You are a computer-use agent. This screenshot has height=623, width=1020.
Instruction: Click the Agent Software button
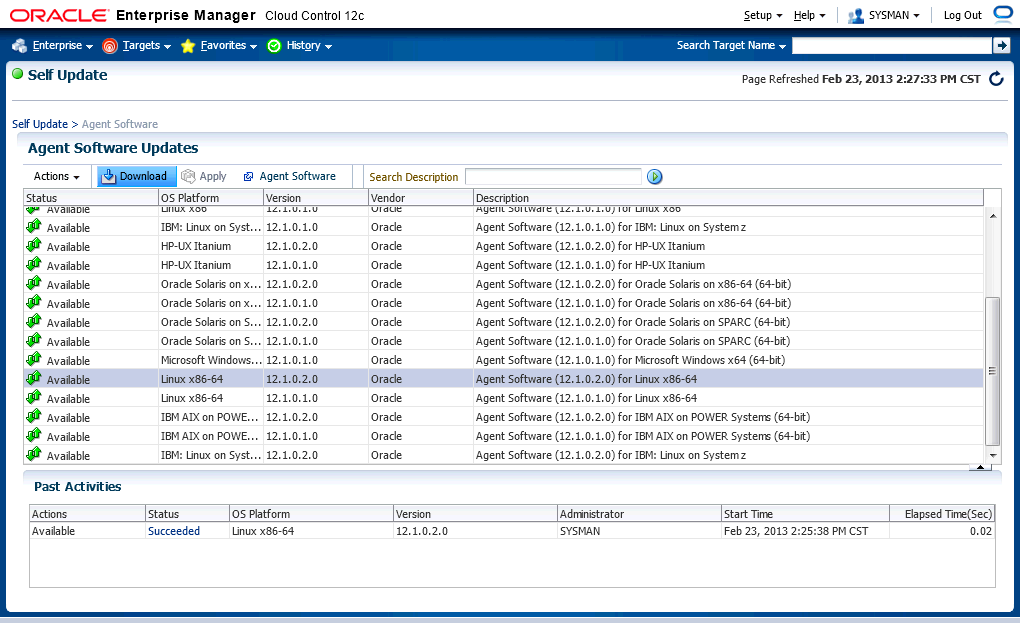[289, 176]
